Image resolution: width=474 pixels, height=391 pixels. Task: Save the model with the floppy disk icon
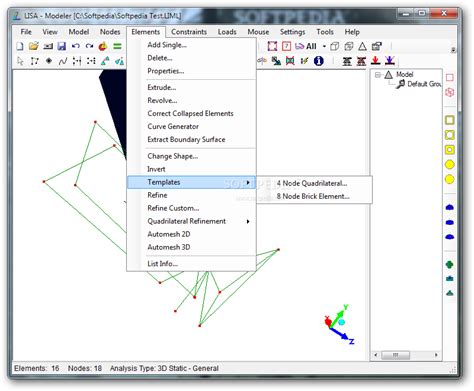coord(62,46)
